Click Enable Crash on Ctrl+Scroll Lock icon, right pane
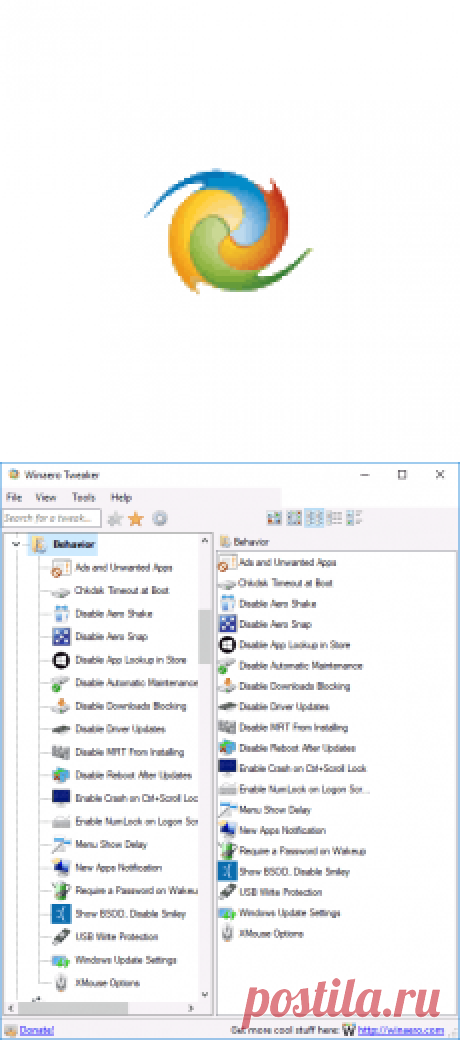Screen dimensions: 460x1040 click(x=227, y=768)
